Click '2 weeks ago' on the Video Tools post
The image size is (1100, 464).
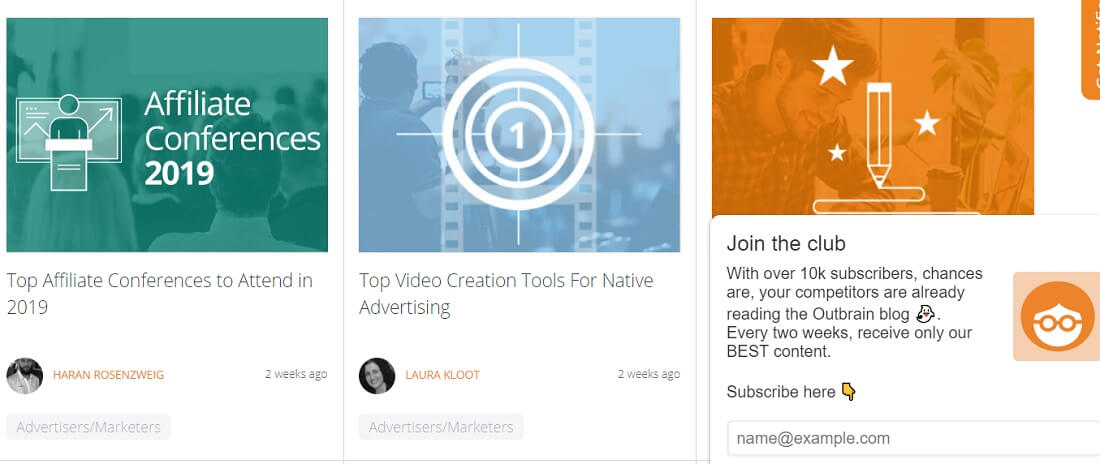(x=648, y=374)
